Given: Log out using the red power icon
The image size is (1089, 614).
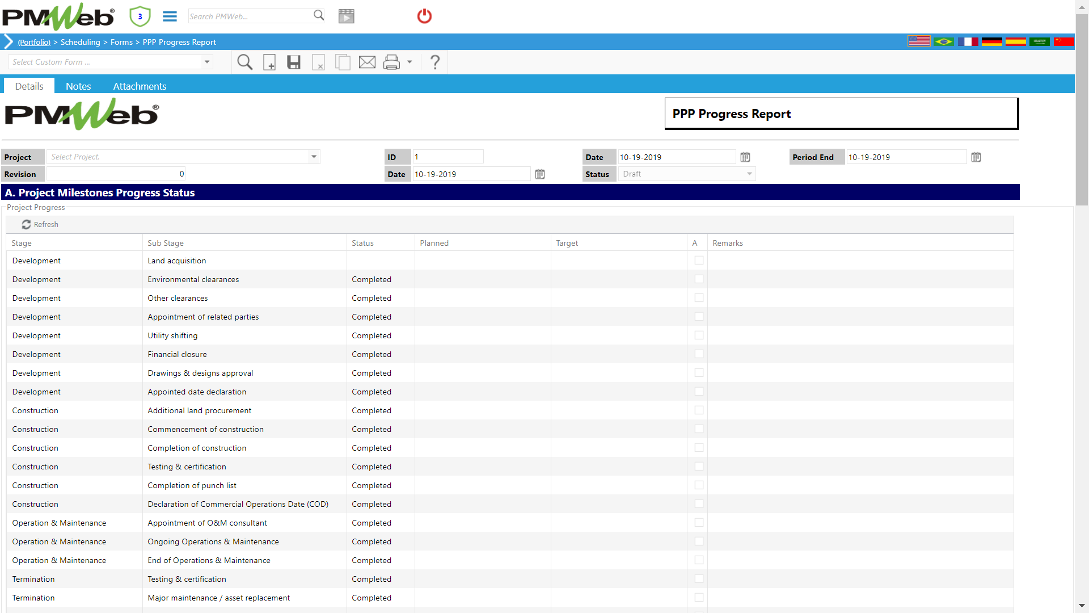Looking at the screenshot, I should tap(423, 15).
